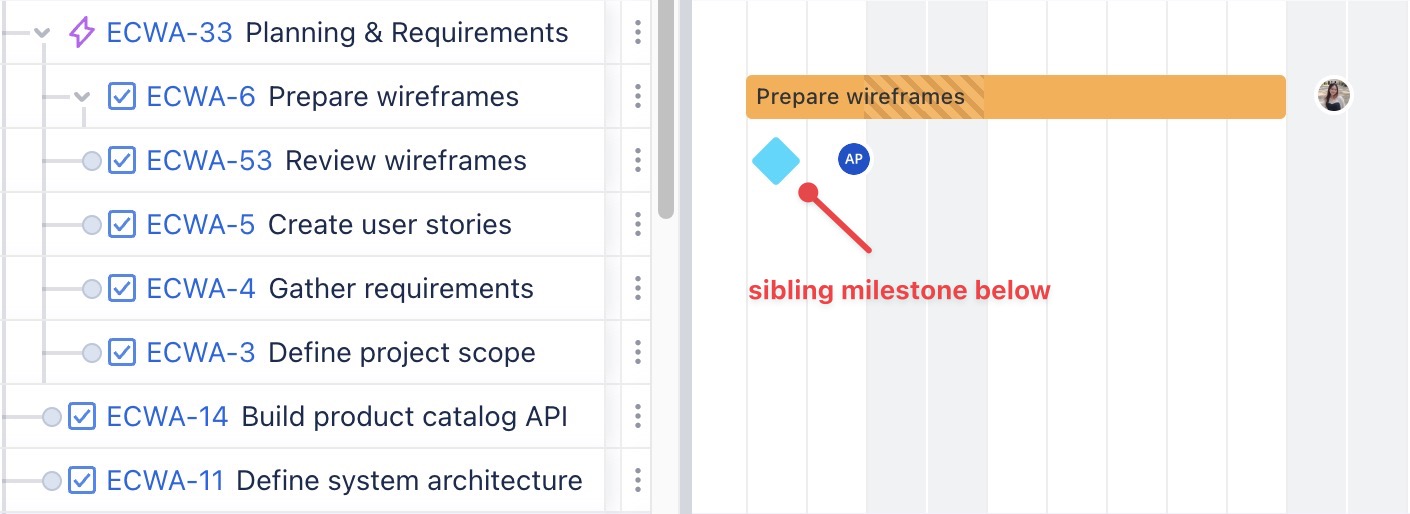Open the ECWA-5 issue key link
Viewport: 1410px width, 514px height.
[x=200, y=225]
